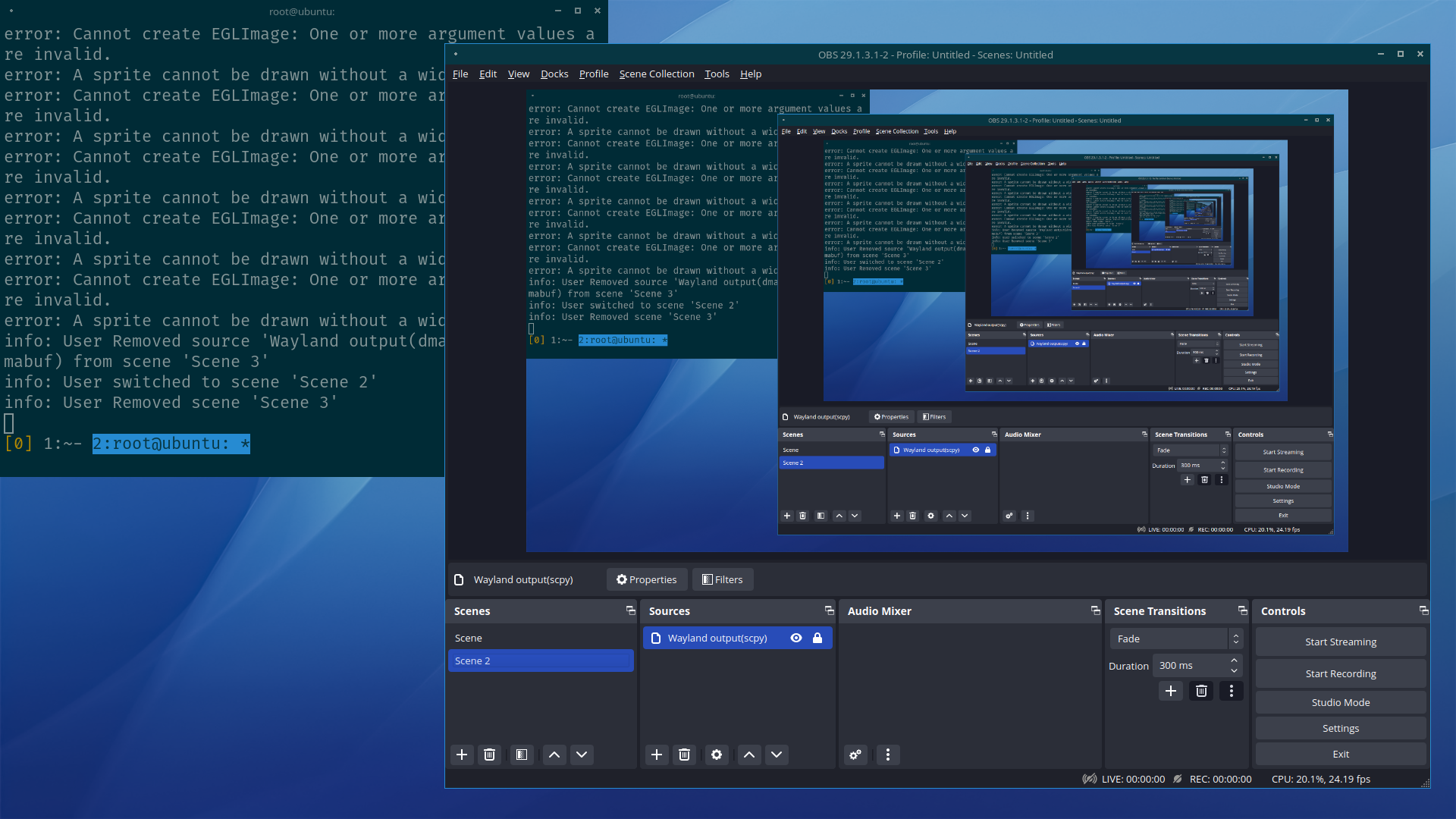Add a configurable transition with the plus

coord(1171,691)
